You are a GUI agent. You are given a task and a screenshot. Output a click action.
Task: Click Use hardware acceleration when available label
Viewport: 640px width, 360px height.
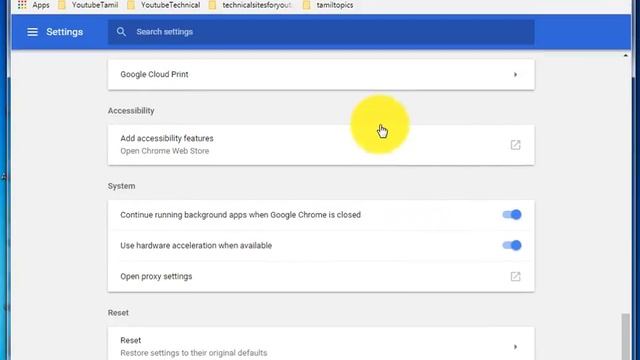196,245
